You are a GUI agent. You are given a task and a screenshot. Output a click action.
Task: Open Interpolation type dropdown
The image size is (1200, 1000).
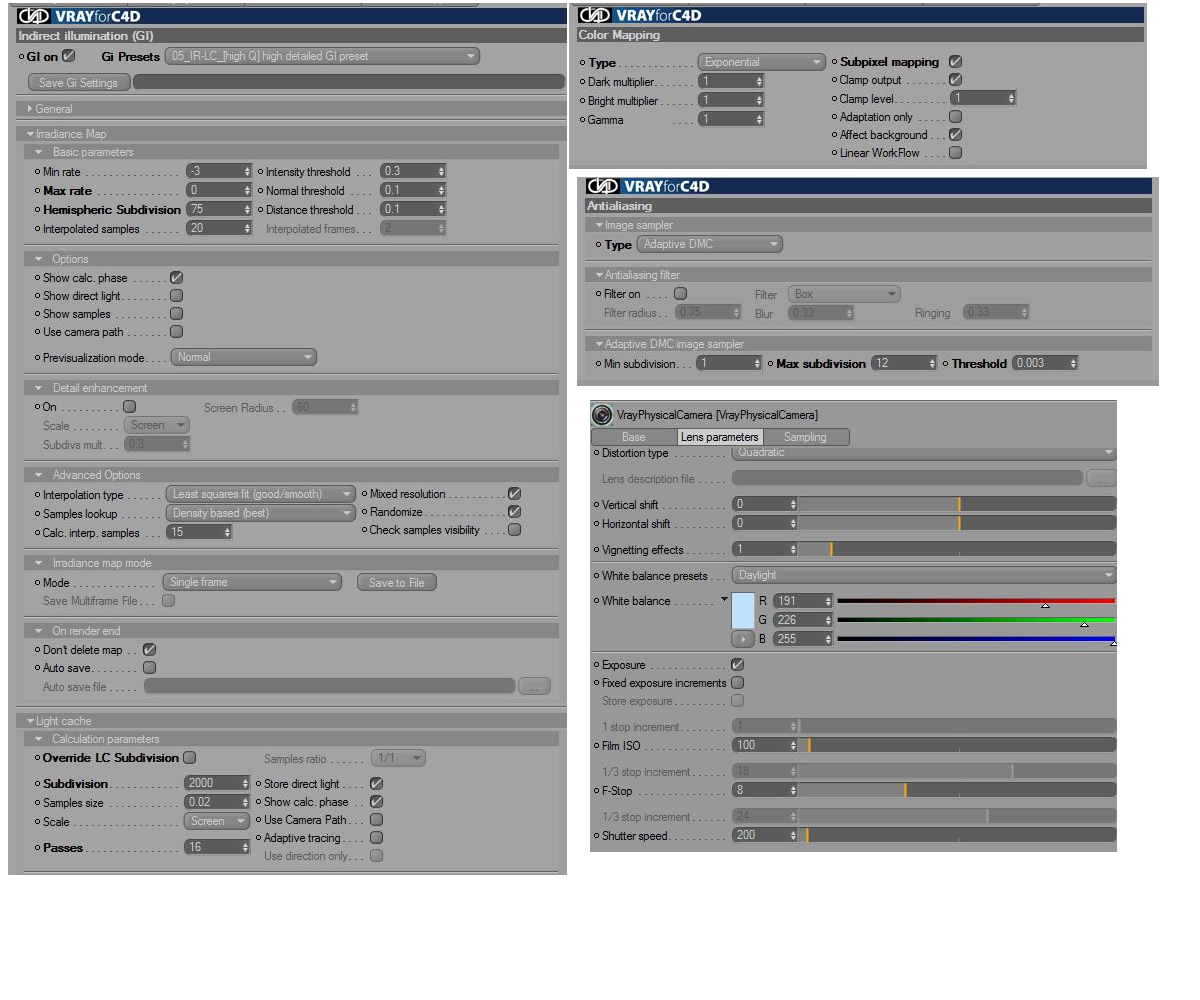point(260,494)
